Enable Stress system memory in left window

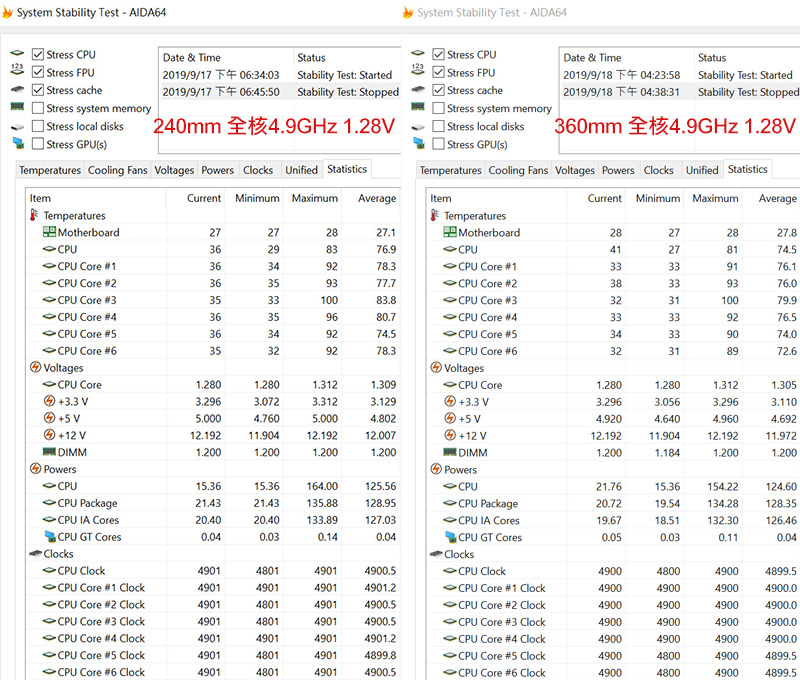[38, 108]
